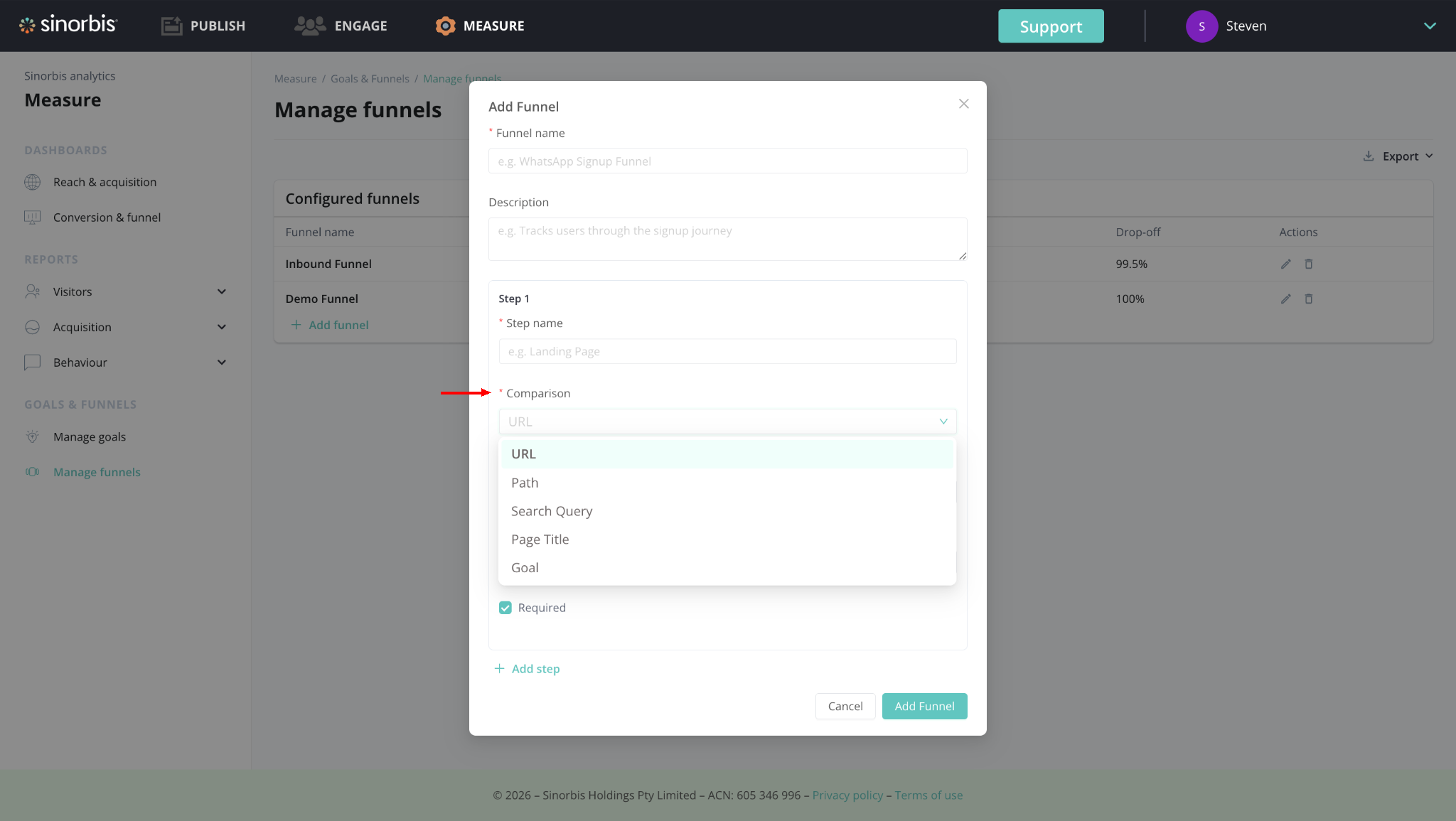1456x821 pixels.
Task: Click Demo Funnel row name
Action: coord(321,299)
